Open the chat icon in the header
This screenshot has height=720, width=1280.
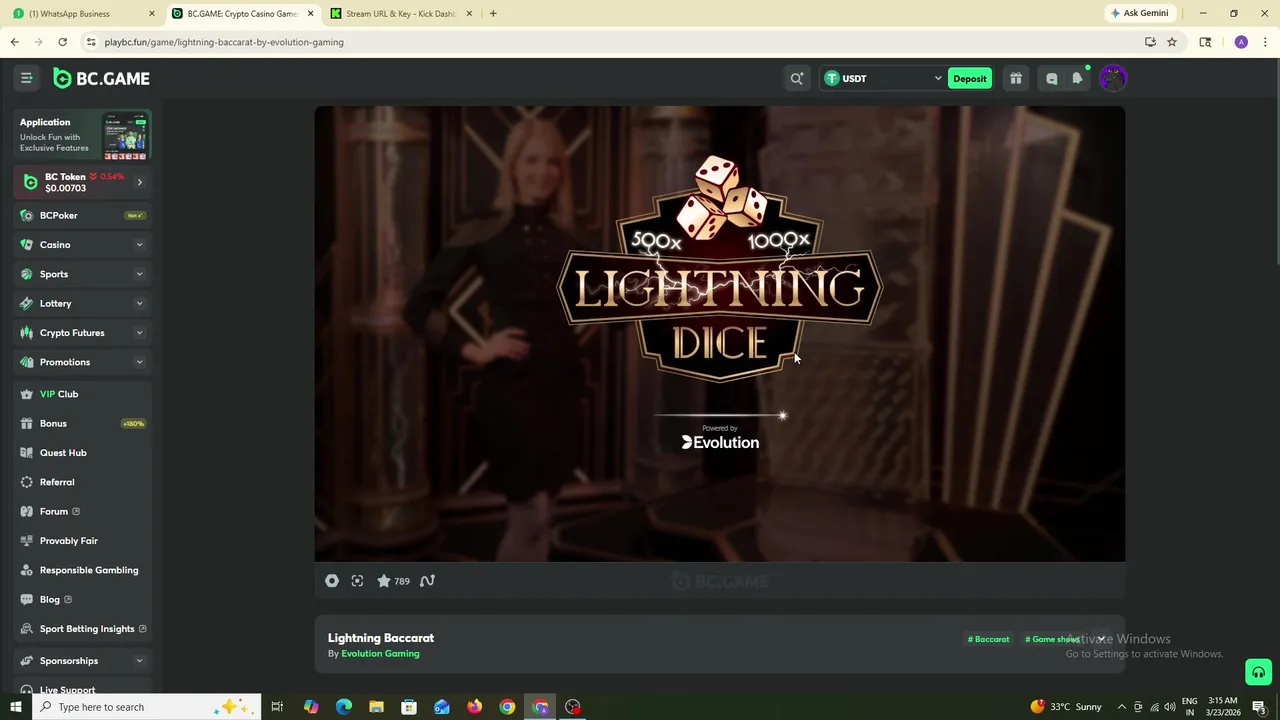point(1051,78)
